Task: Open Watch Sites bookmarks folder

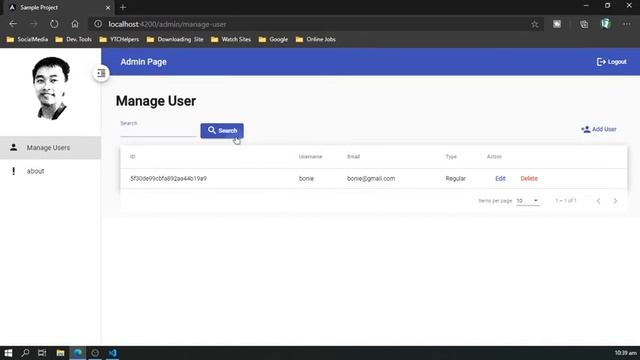Action: 231,40
